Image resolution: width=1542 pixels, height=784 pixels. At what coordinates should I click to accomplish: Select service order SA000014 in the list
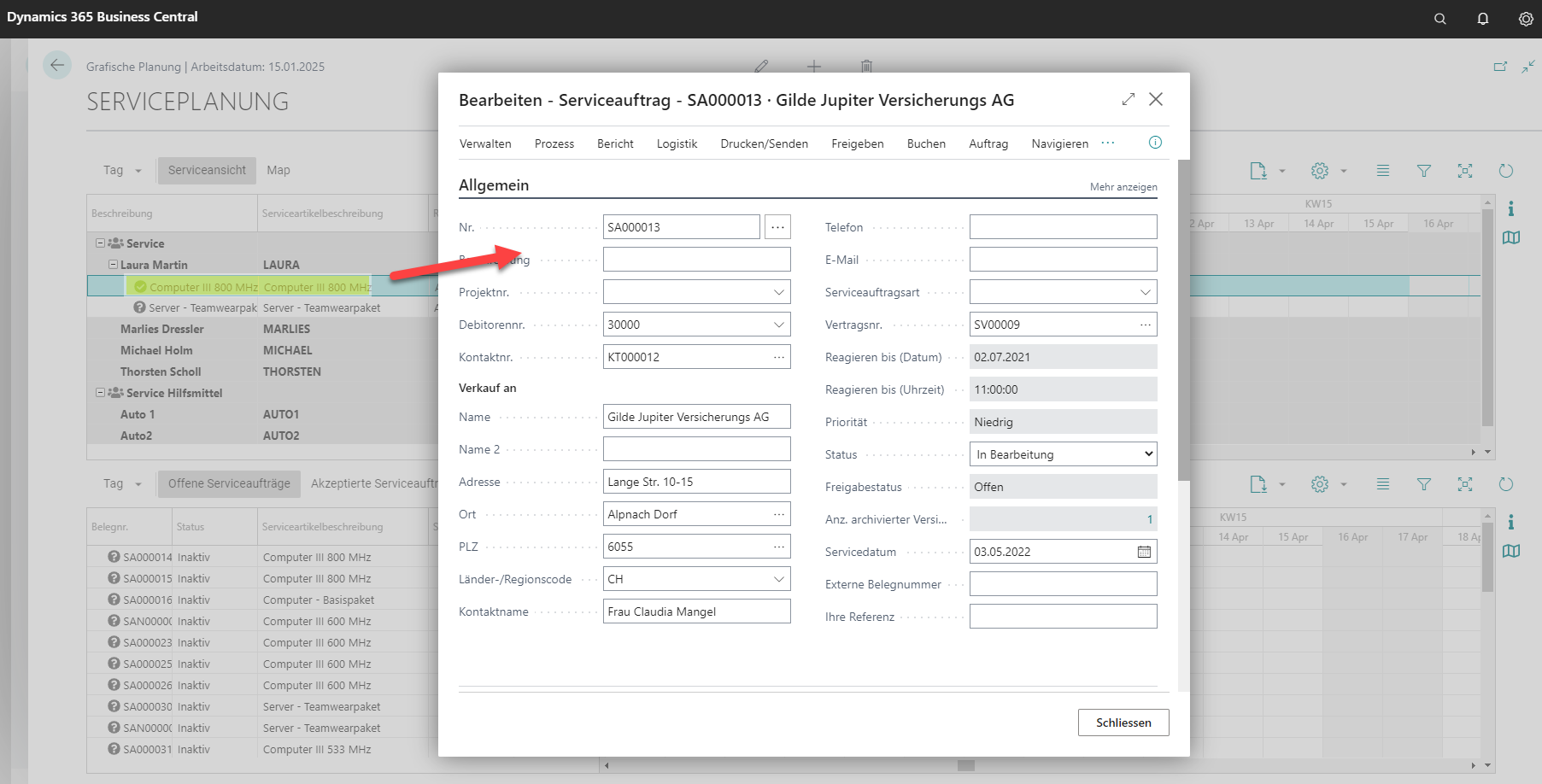pos(262,557)
